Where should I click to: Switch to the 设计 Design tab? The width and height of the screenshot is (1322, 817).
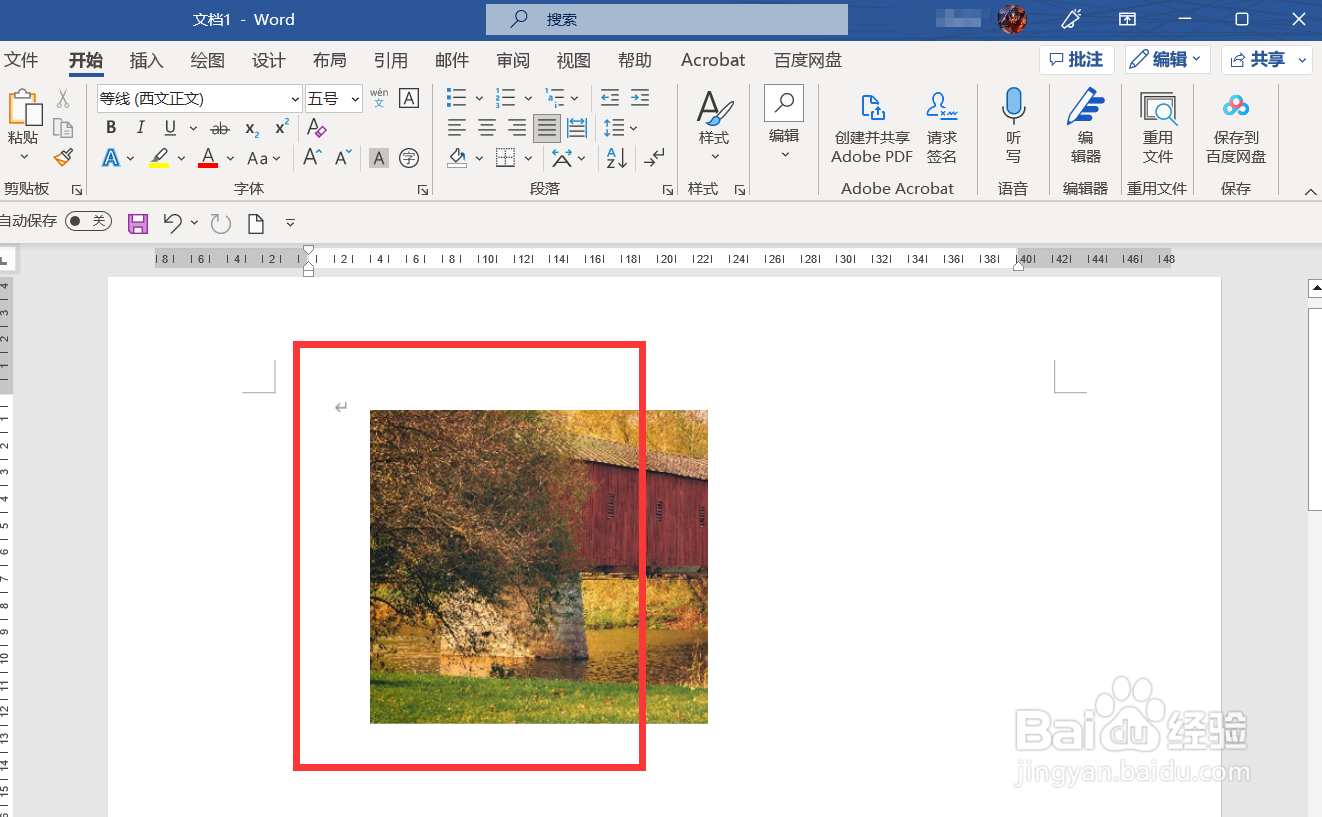tap(268, 60)
